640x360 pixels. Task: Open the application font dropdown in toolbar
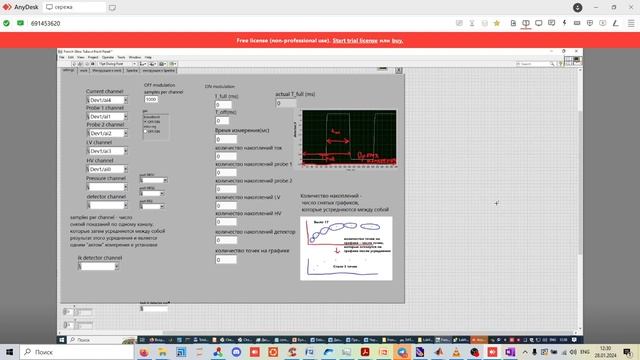tap(117, 64)
